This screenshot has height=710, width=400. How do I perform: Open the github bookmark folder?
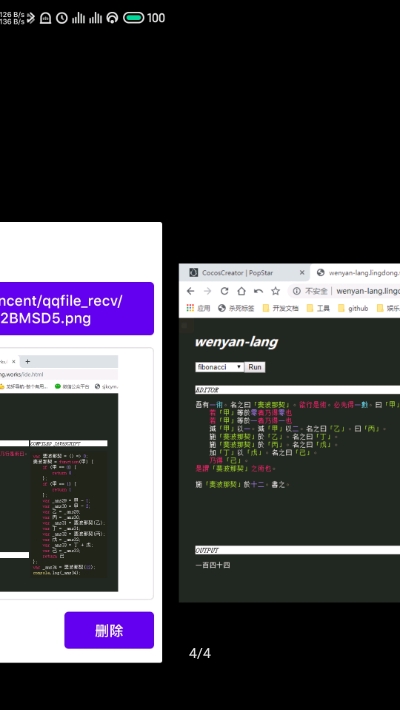click(x=353, y=308)
